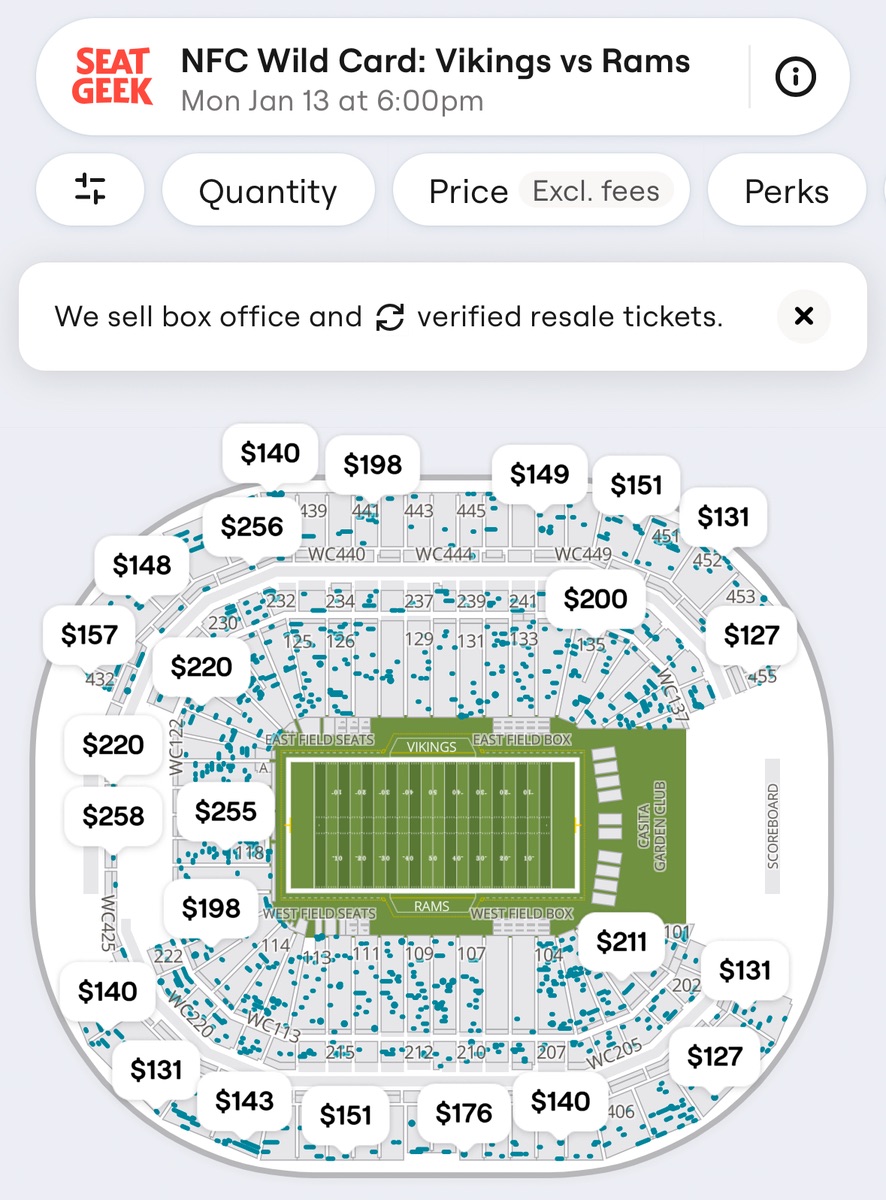Select the $200 price pin near section 135
This screenshot has height=1200, width=886.
click(x=595, y=599)
